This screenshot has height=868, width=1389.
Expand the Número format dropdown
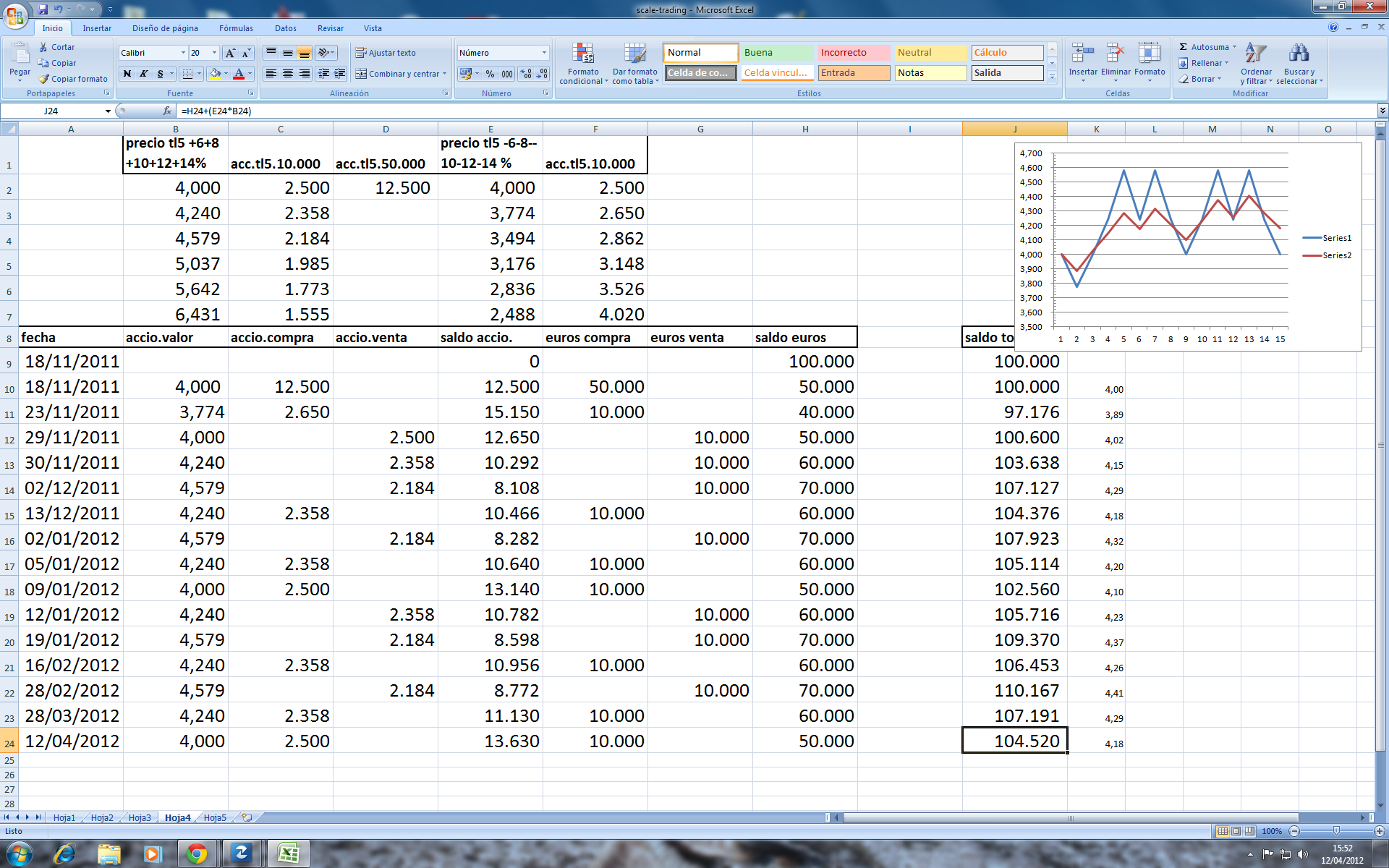pyautogui.click(x=544, y=53)
